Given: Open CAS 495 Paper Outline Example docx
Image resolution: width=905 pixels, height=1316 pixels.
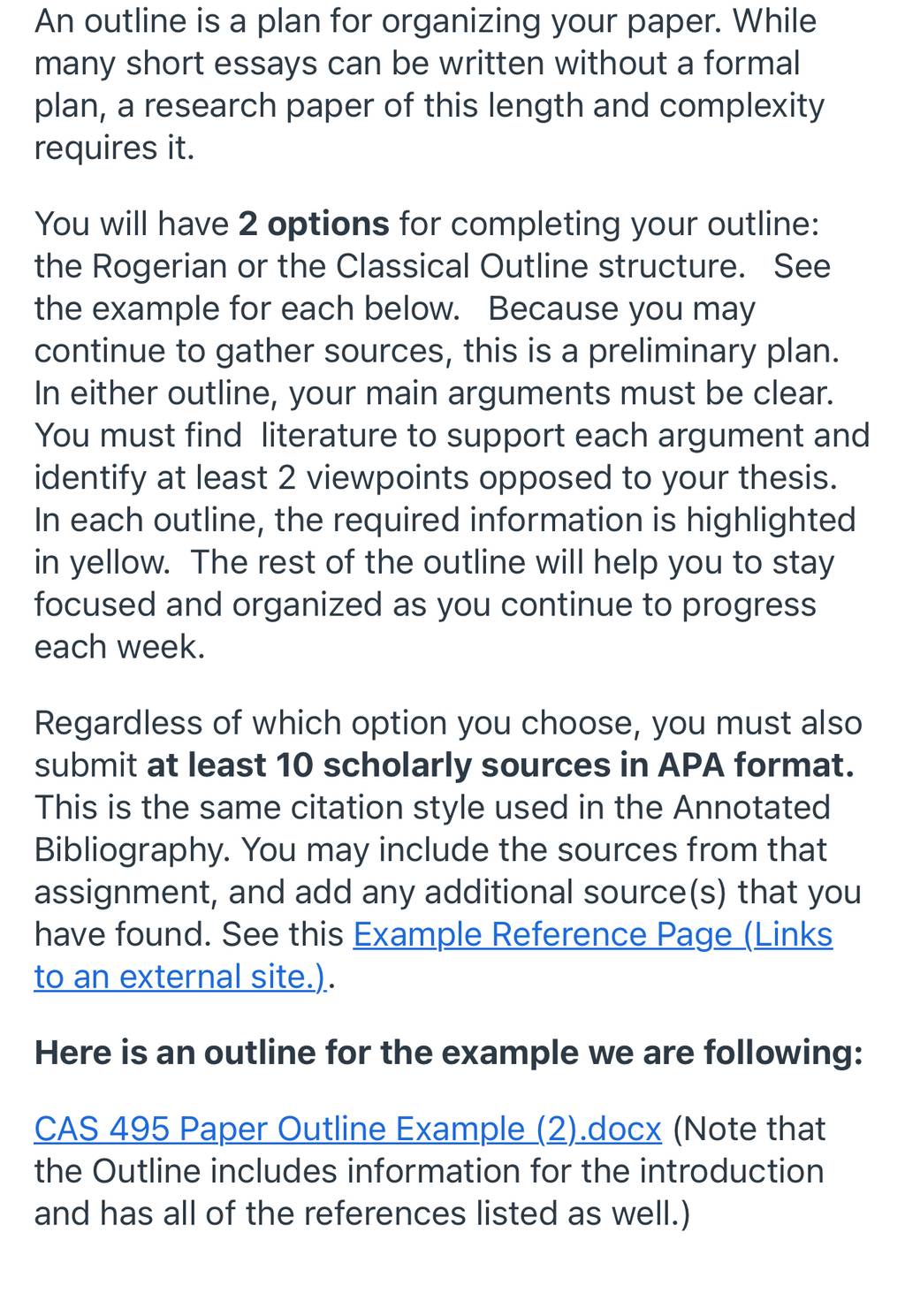Looking at the screenshot, I should pos(347,1129).
